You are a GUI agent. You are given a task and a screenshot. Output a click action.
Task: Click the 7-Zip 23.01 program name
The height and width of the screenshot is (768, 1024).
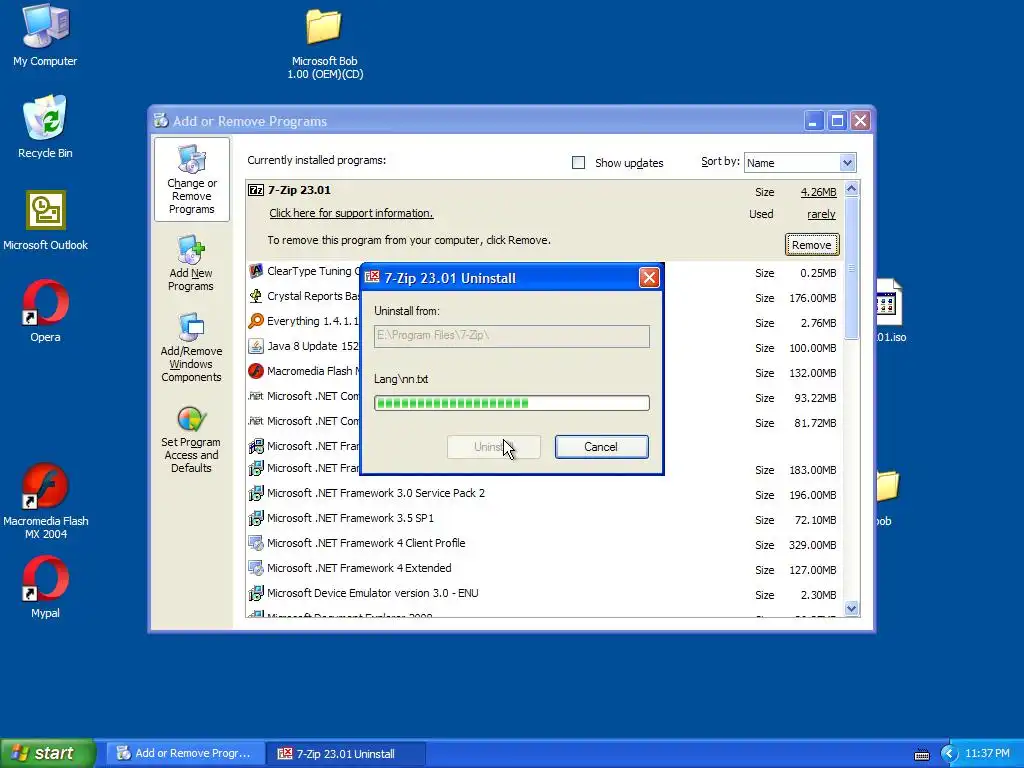tap(299, 190)
